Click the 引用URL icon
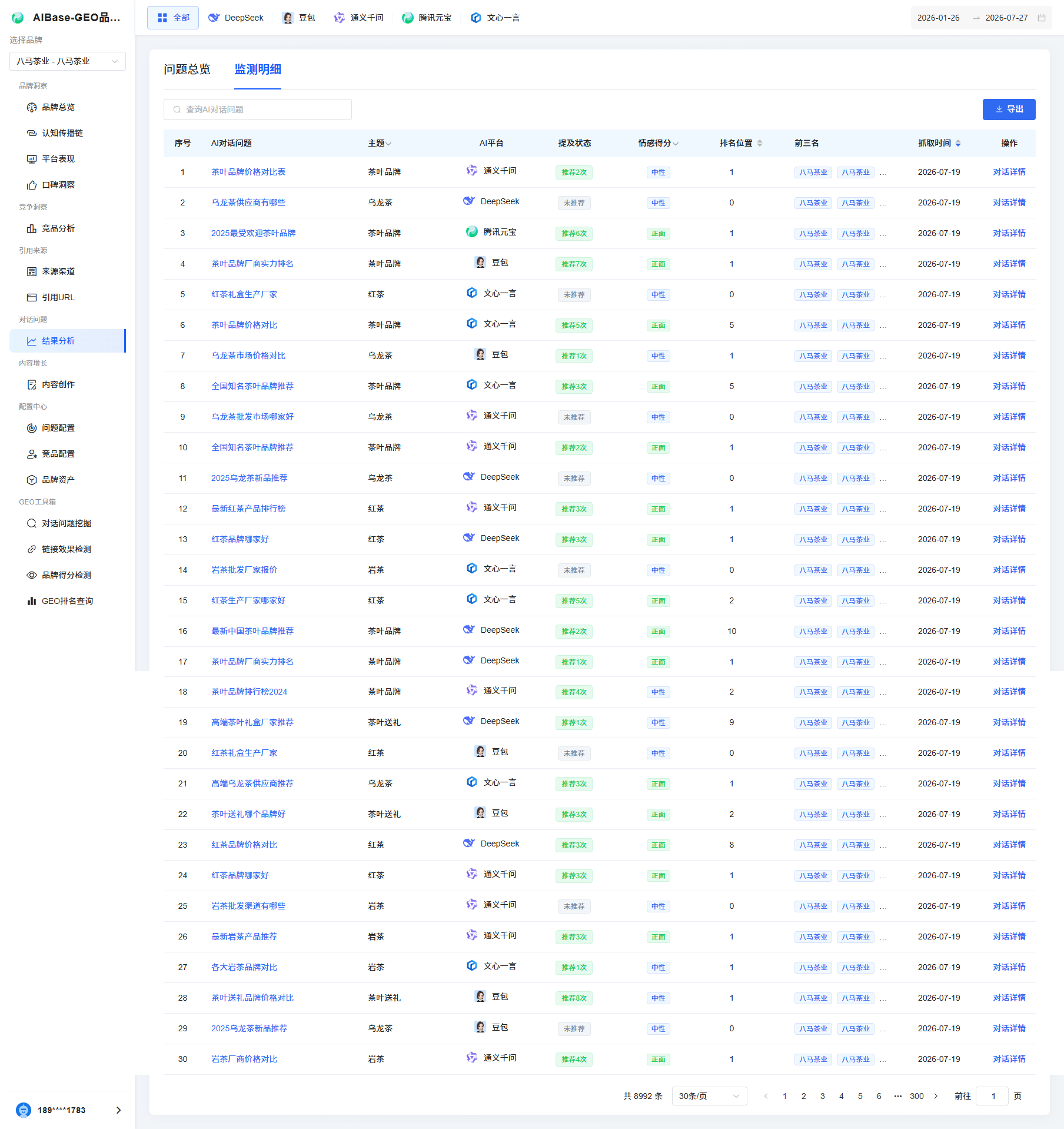Viewport: 1064px width, 1129px height. coord(32,297)
